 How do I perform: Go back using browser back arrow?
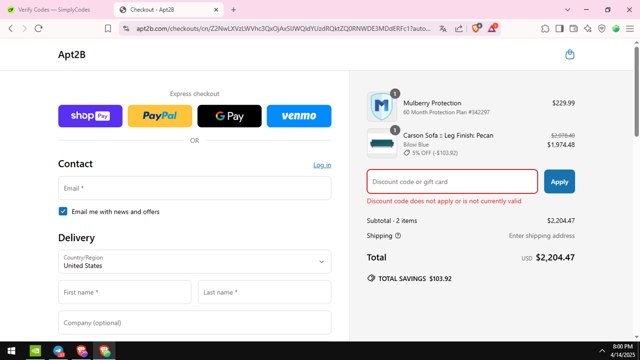pos(11,29)
